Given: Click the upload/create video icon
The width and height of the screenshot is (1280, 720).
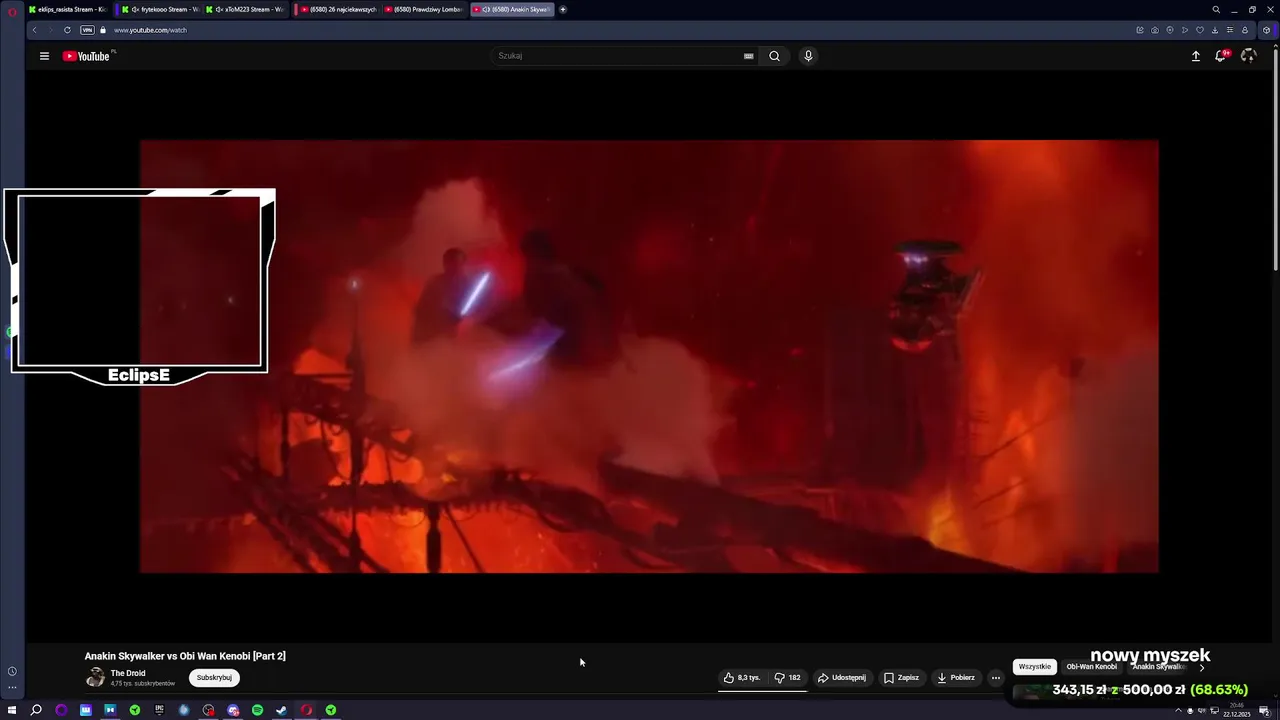Looking at the screenshot, I should [x=1195, y=56].
